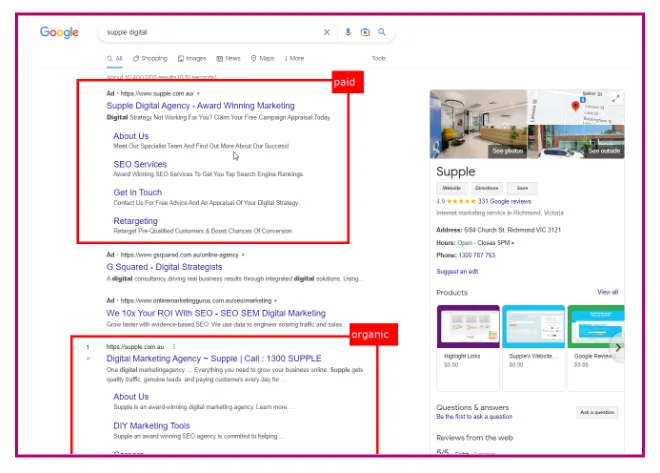This screenshot has width=660, height=473.
Task: Open About Us link under organic result
Action: point(131,397)
